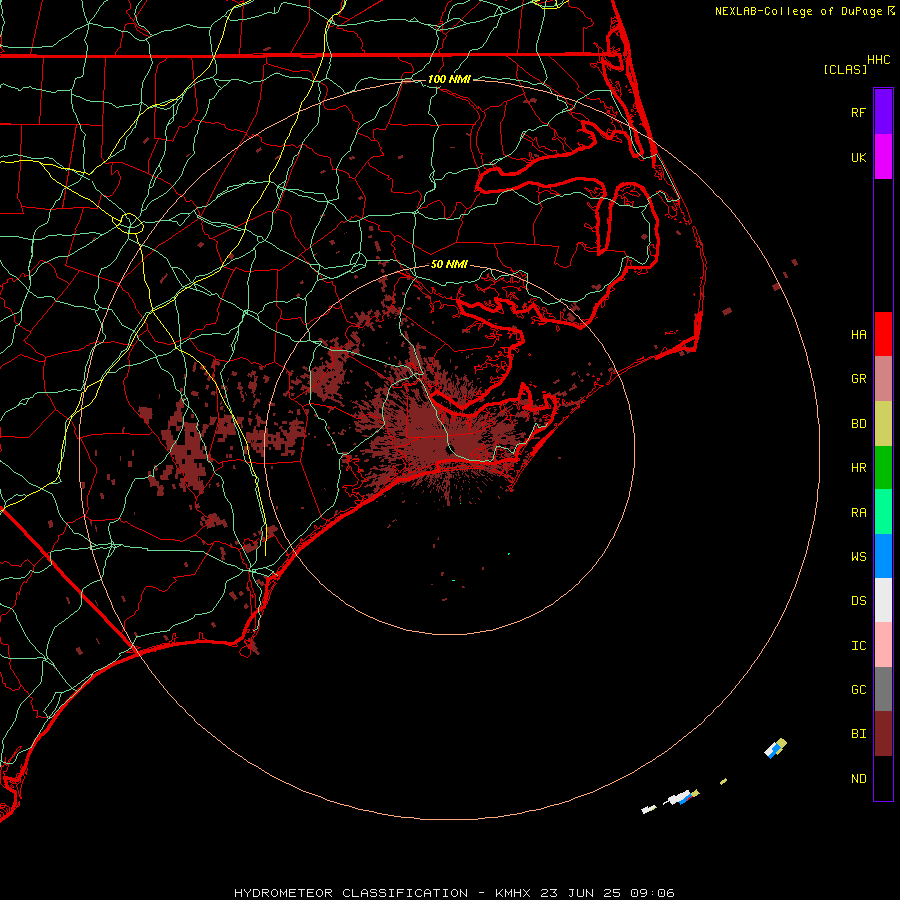Click the UK legend label
This screenshot has height=900, width=900.
click(858, 157)
